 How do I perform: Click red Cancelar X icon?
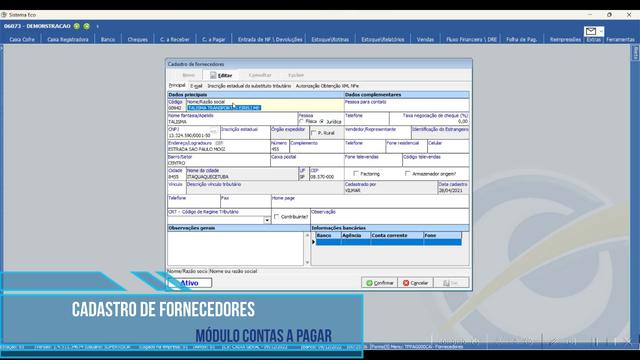point(406,283)
